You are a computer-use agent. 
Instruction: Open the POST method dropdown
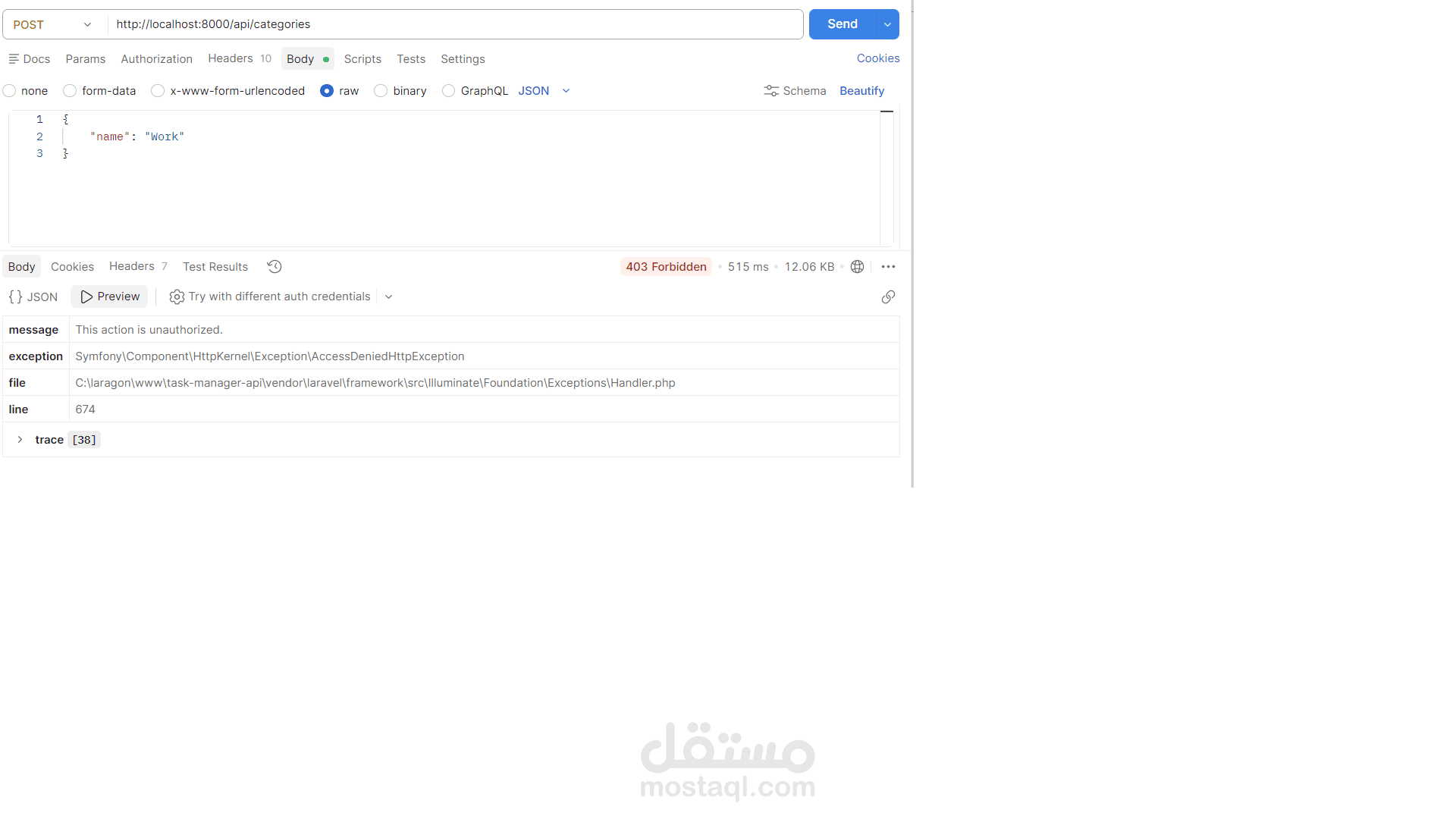(53, 24)
